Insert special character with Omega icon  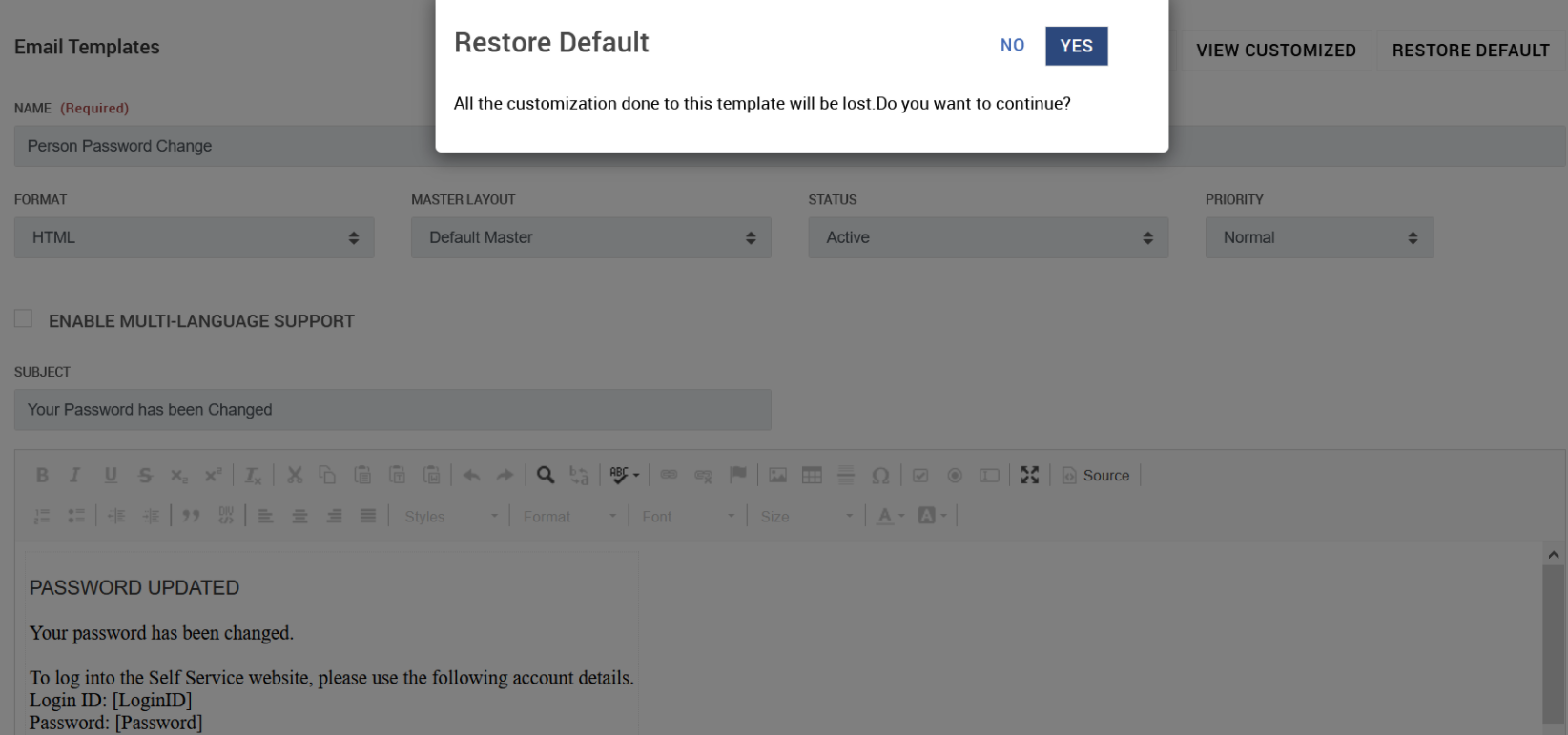(880, 475)
